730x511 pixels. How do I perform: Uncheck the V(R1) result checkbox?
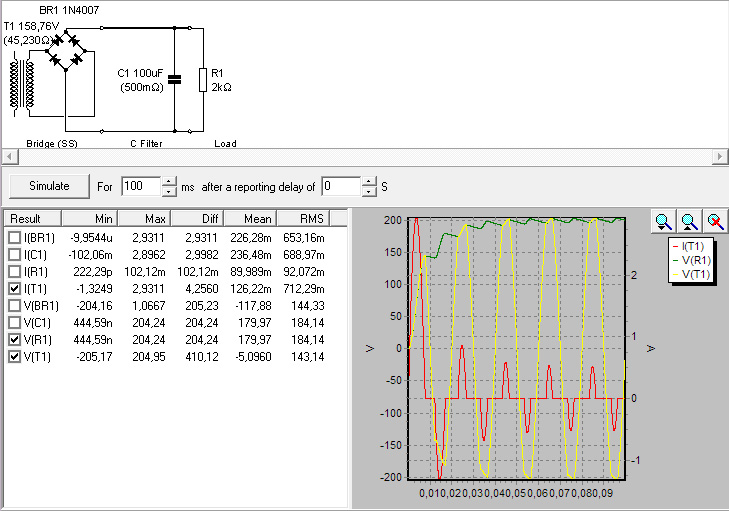[x=14, y=340]
